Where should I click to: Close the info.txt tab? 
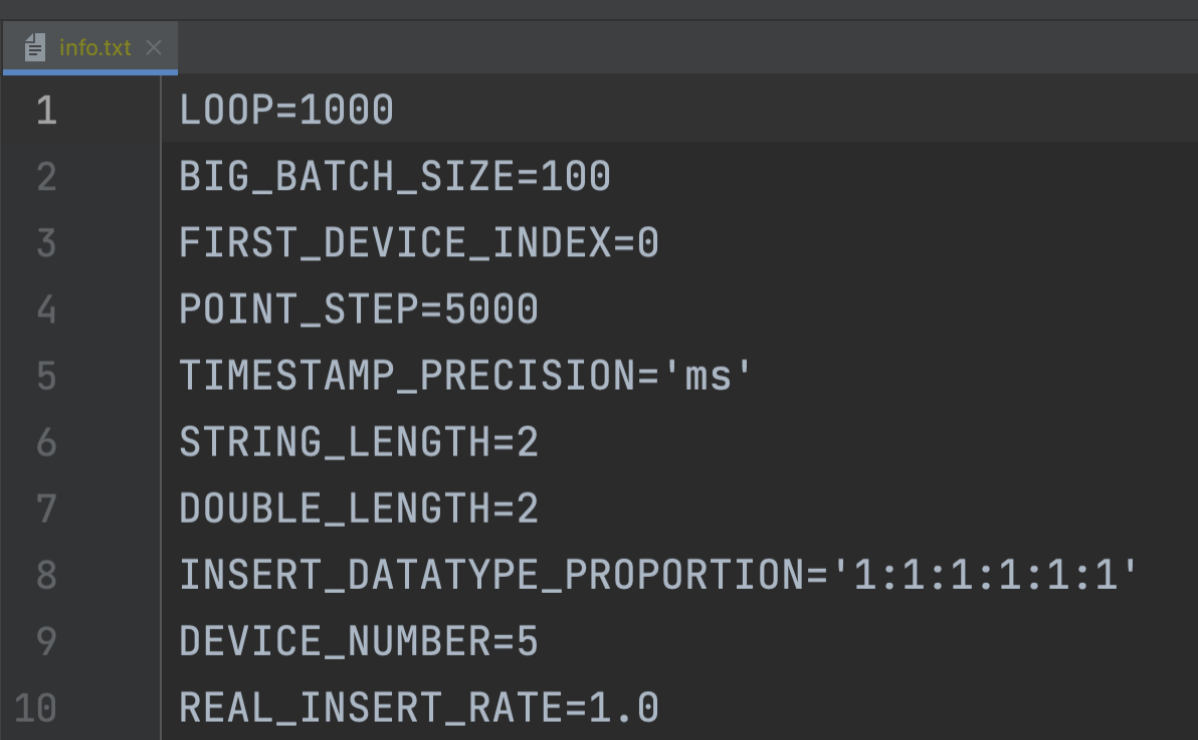click(154, 46)
